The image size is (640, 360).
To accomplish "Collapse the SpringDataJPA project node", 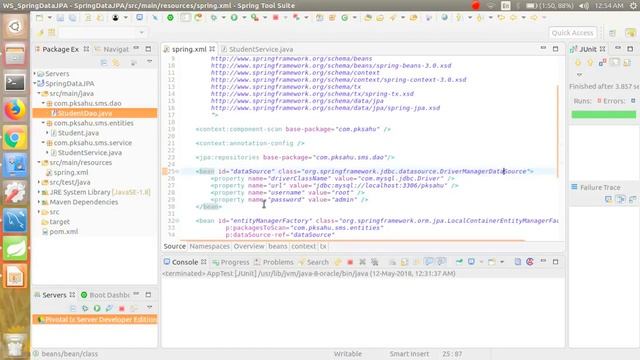I will tap(35, 83).
